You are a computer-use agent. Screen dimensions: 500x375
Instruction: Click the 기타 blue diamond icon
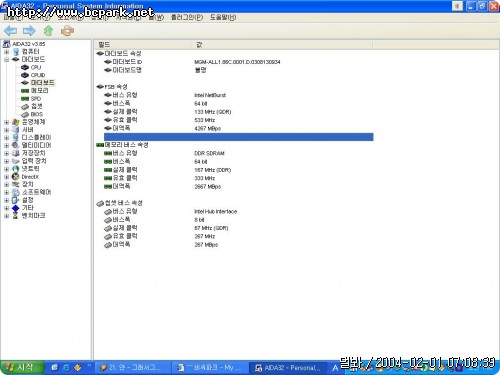click(x=16, y=208)
